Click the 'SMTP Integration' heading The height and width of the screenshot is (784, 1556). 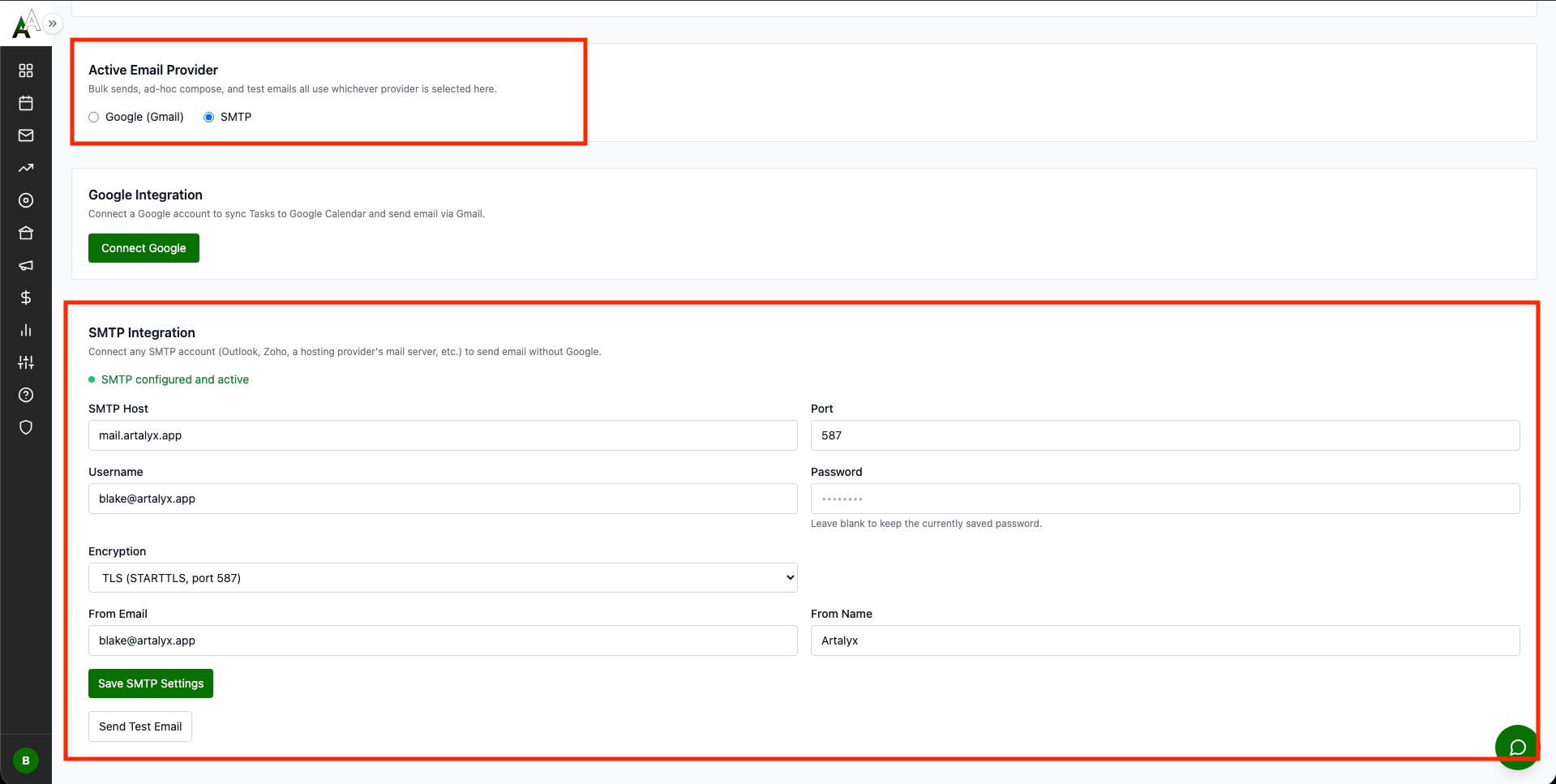point(142,332)
